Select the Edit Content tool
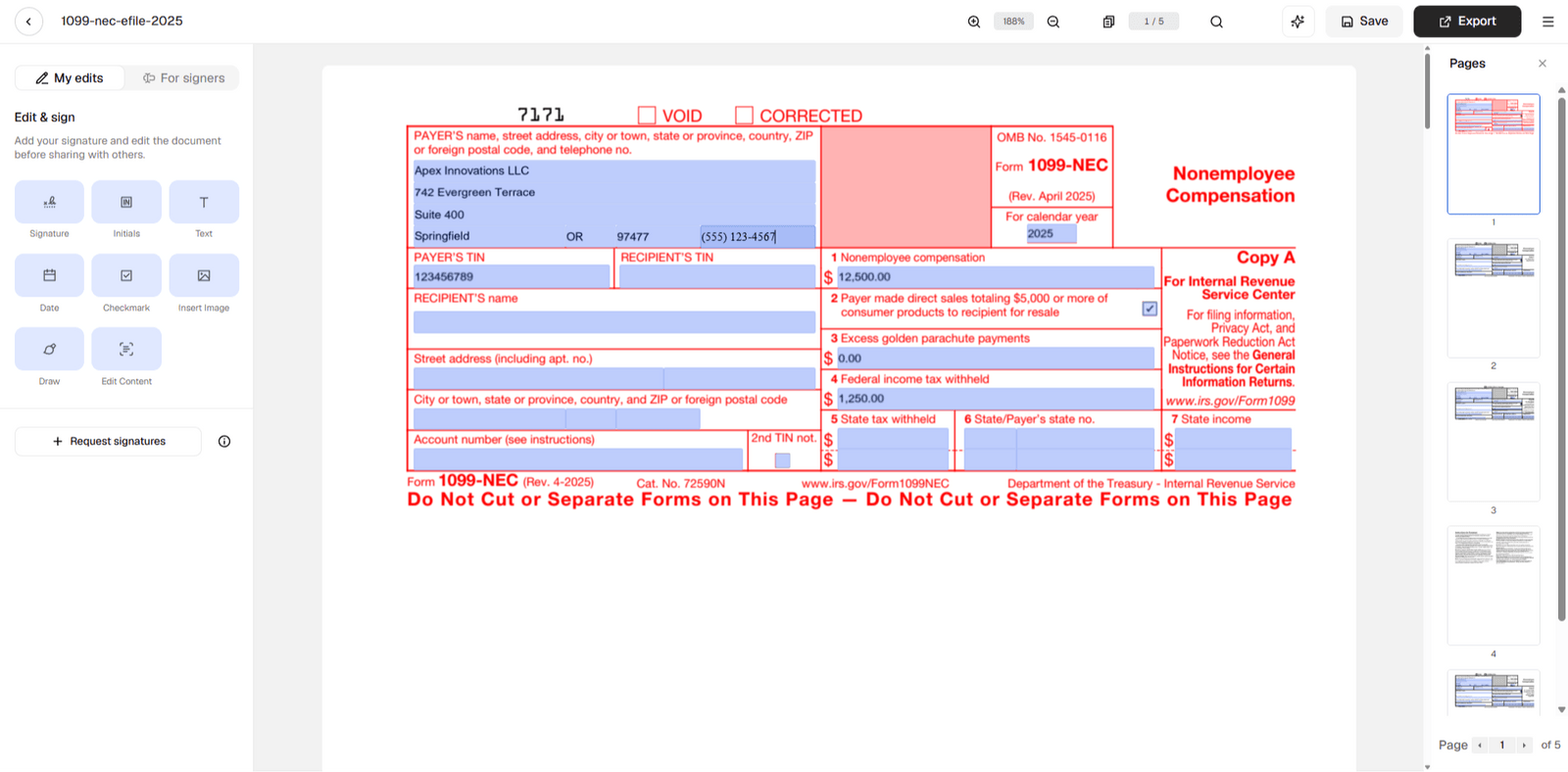Viewport: 1568px width, 772px height. 126,349
